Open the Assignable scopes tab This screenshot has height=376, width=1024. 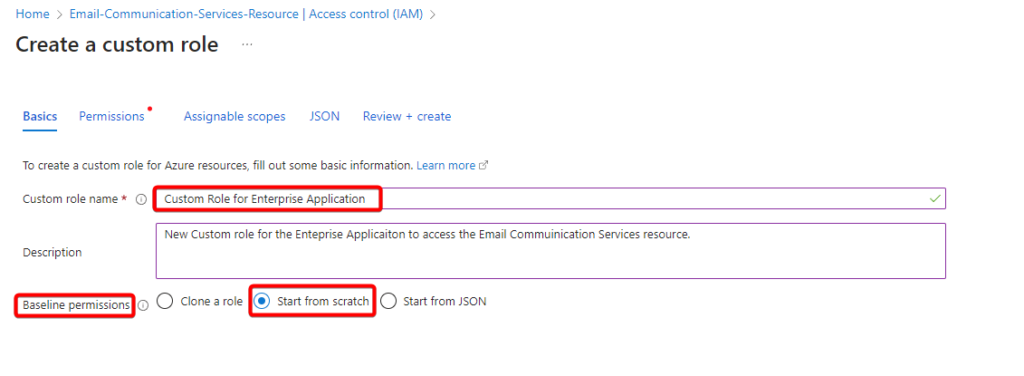coord(234,116)
